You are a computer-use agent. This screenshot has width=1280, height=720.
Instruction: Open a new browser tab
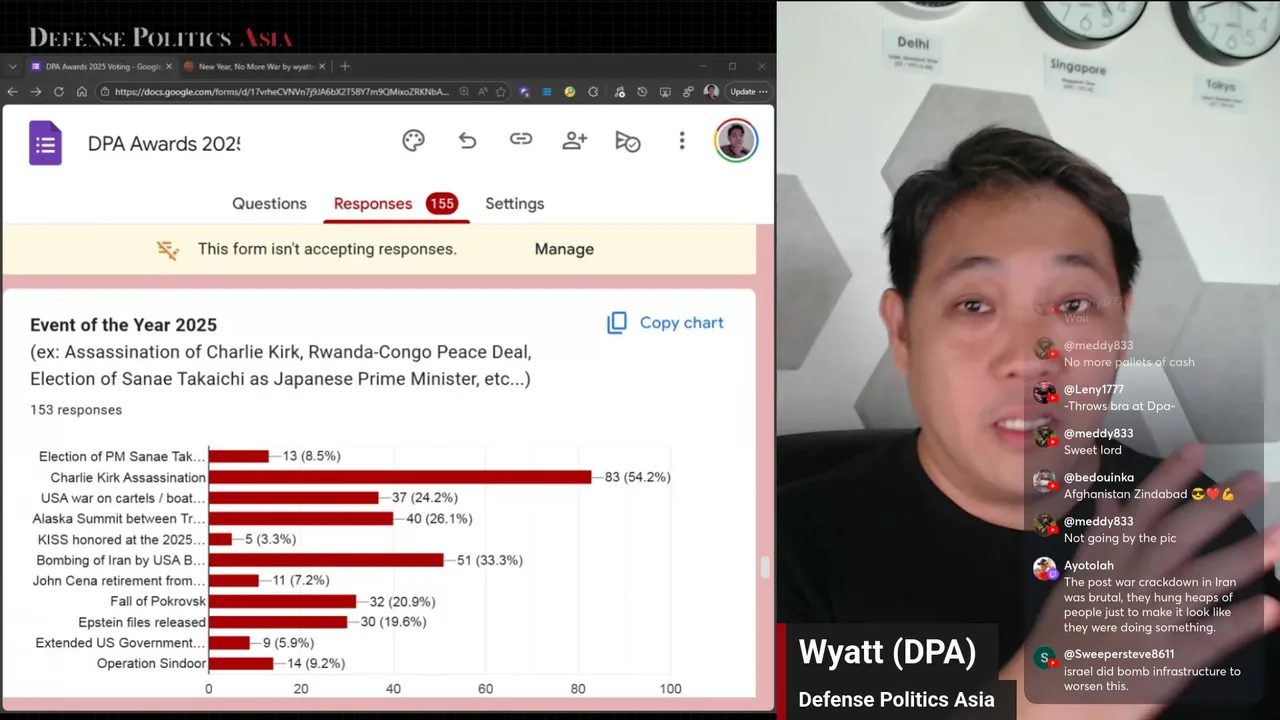click(x=345, y=66)
